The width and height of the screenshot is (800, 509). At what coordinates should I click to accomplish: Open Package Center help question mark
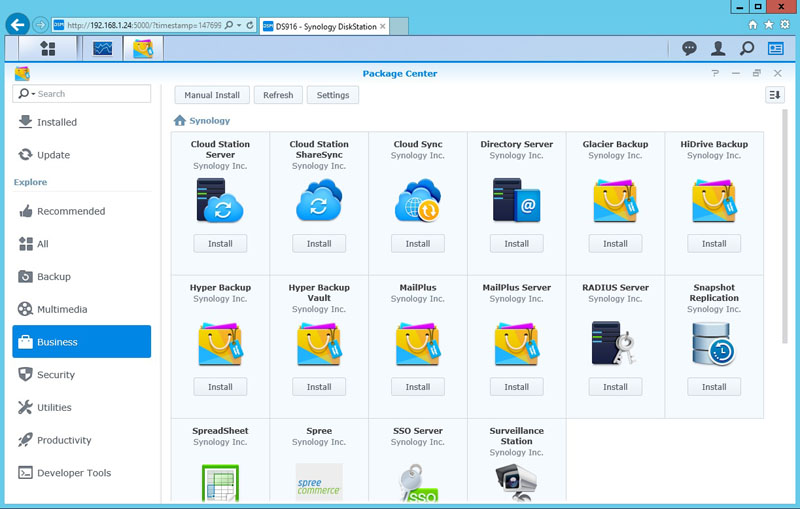pos(715,73)
